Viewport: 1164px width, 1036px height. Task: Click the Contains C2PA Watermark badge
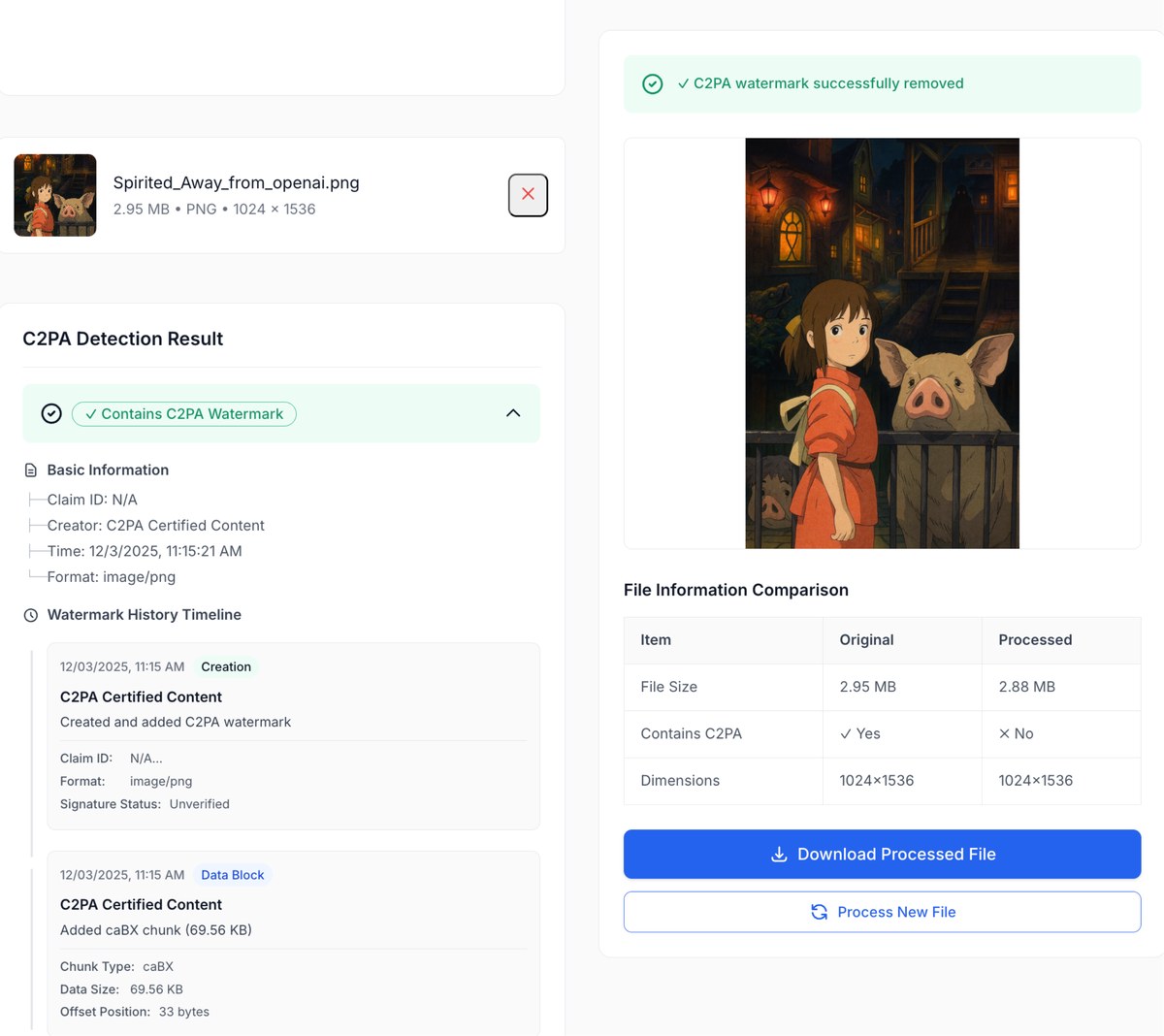pyautogui.click(x=184, y=414)
